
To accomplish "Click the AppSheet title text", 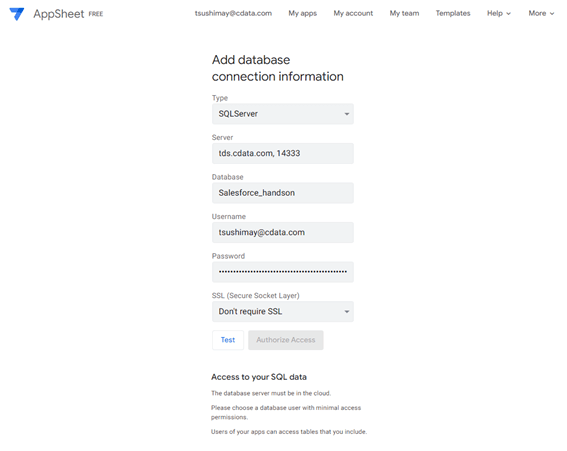I will pyautogui.click(x=59, y=14).
